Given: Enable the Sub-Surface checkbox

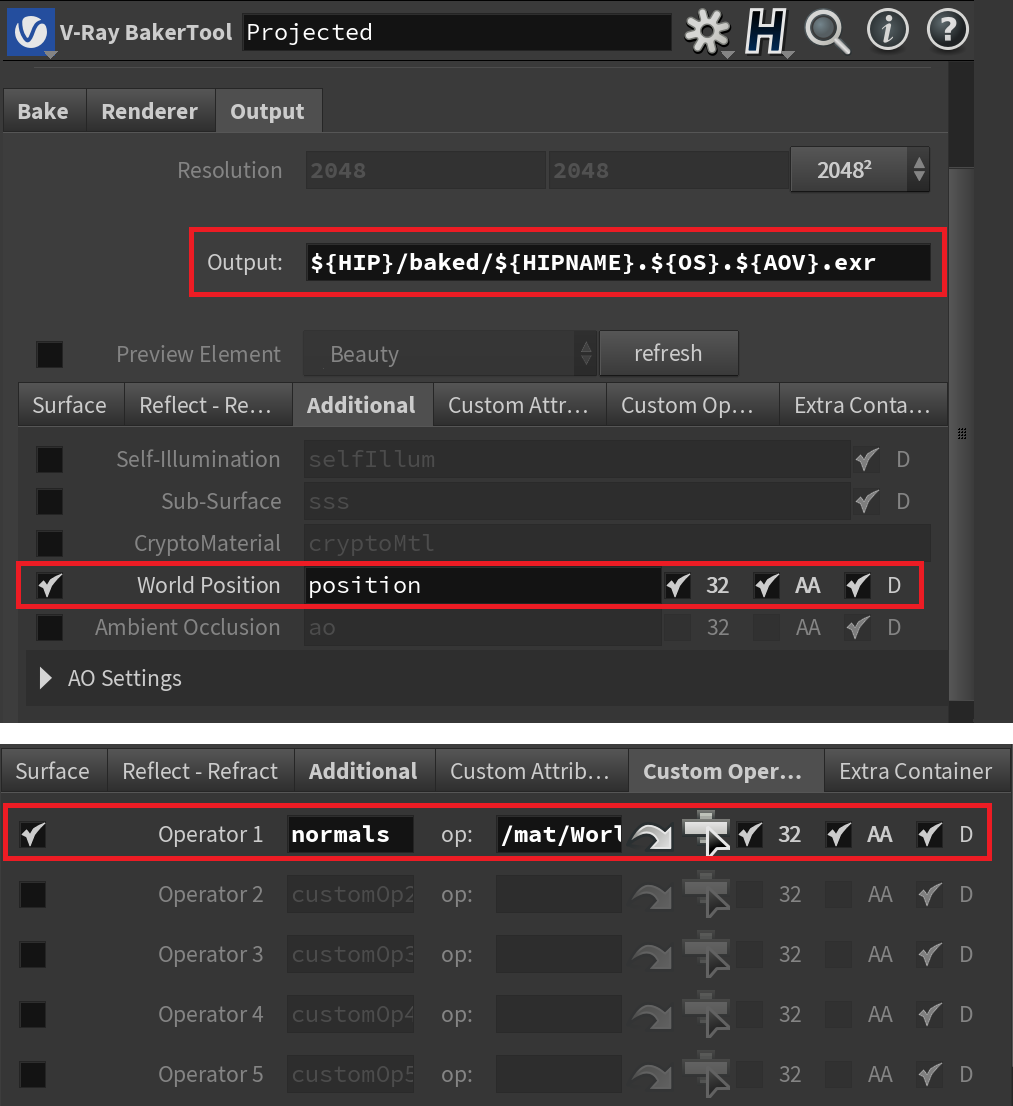Looking at the screenshot, I should (x=49, y=502).
